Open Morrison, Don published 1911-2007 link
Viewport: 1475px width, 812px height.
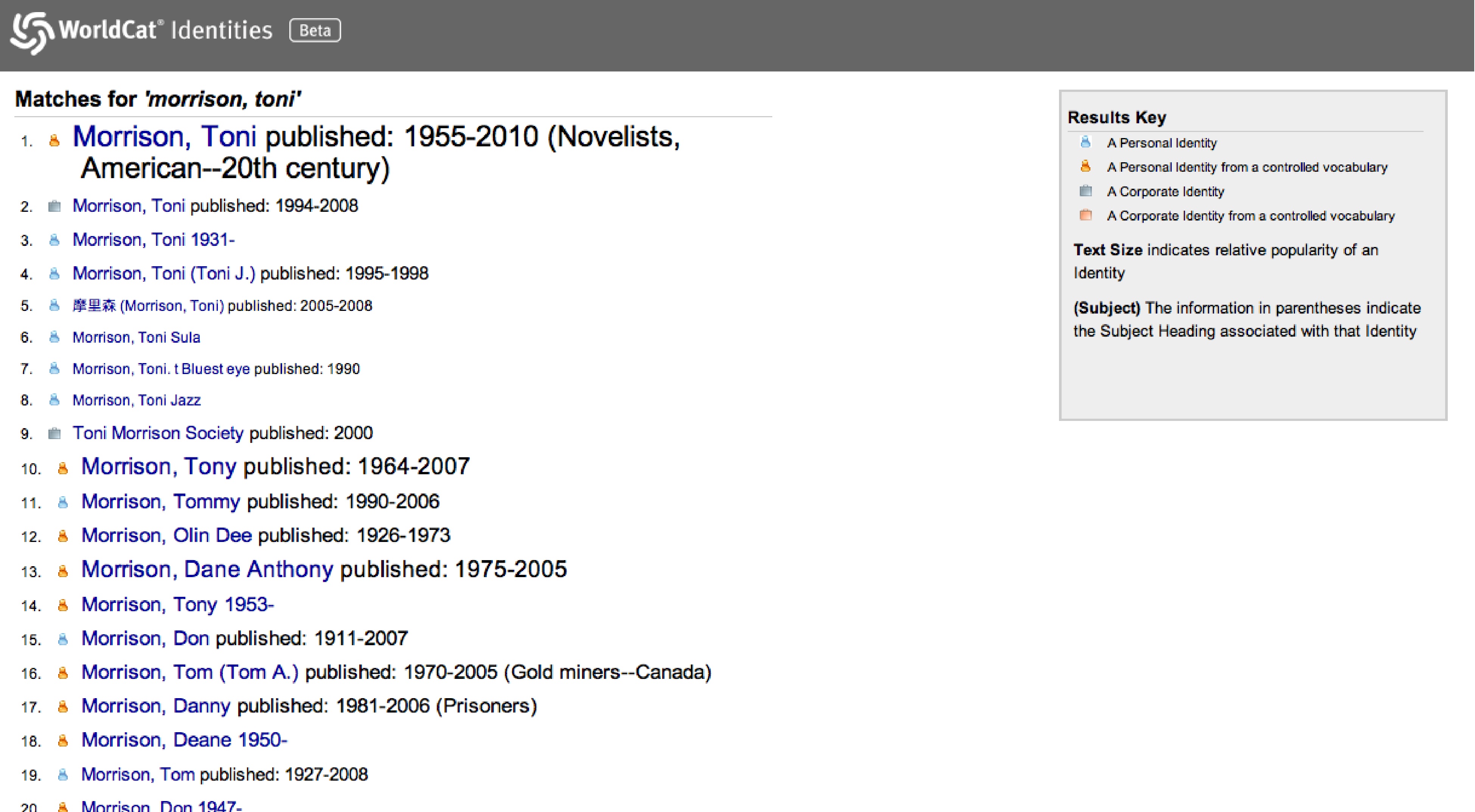(x=146, y=638)
